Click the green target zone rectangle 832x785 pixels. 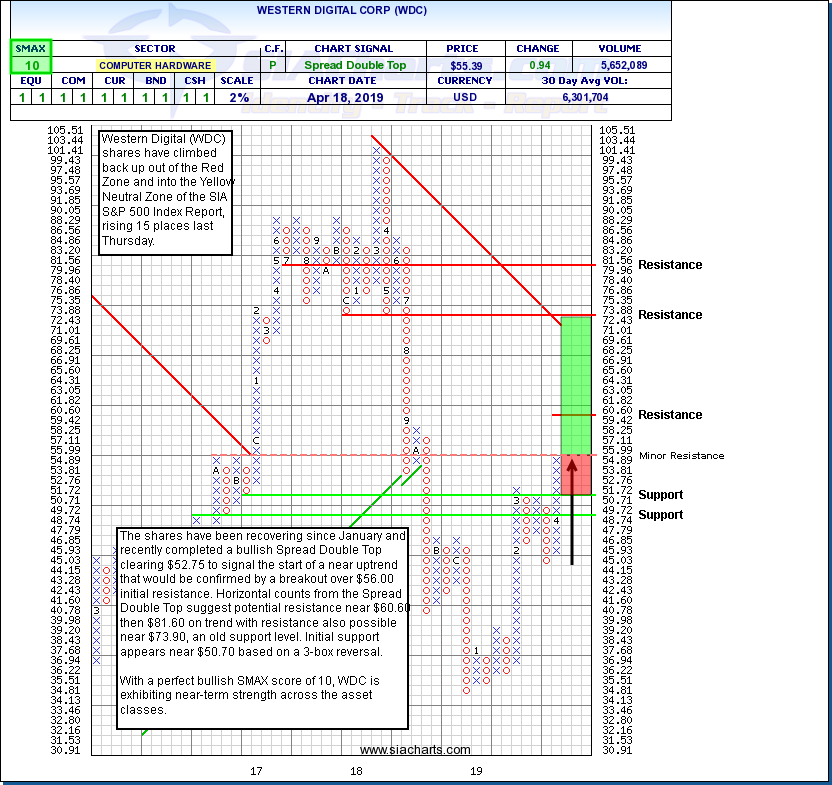[x=574, y=385]
